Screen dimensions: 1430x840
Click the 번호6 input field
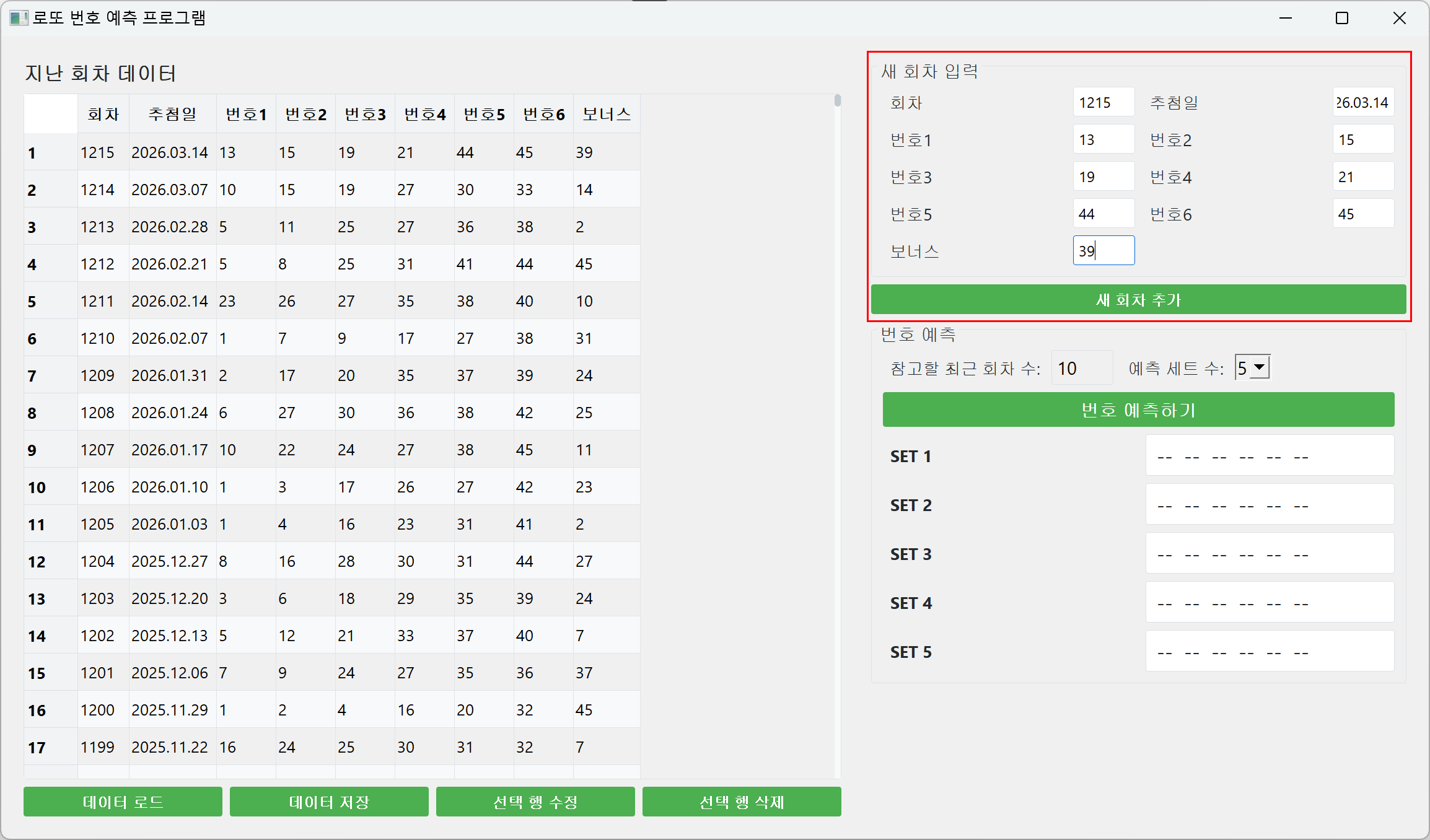[1362, 214]
